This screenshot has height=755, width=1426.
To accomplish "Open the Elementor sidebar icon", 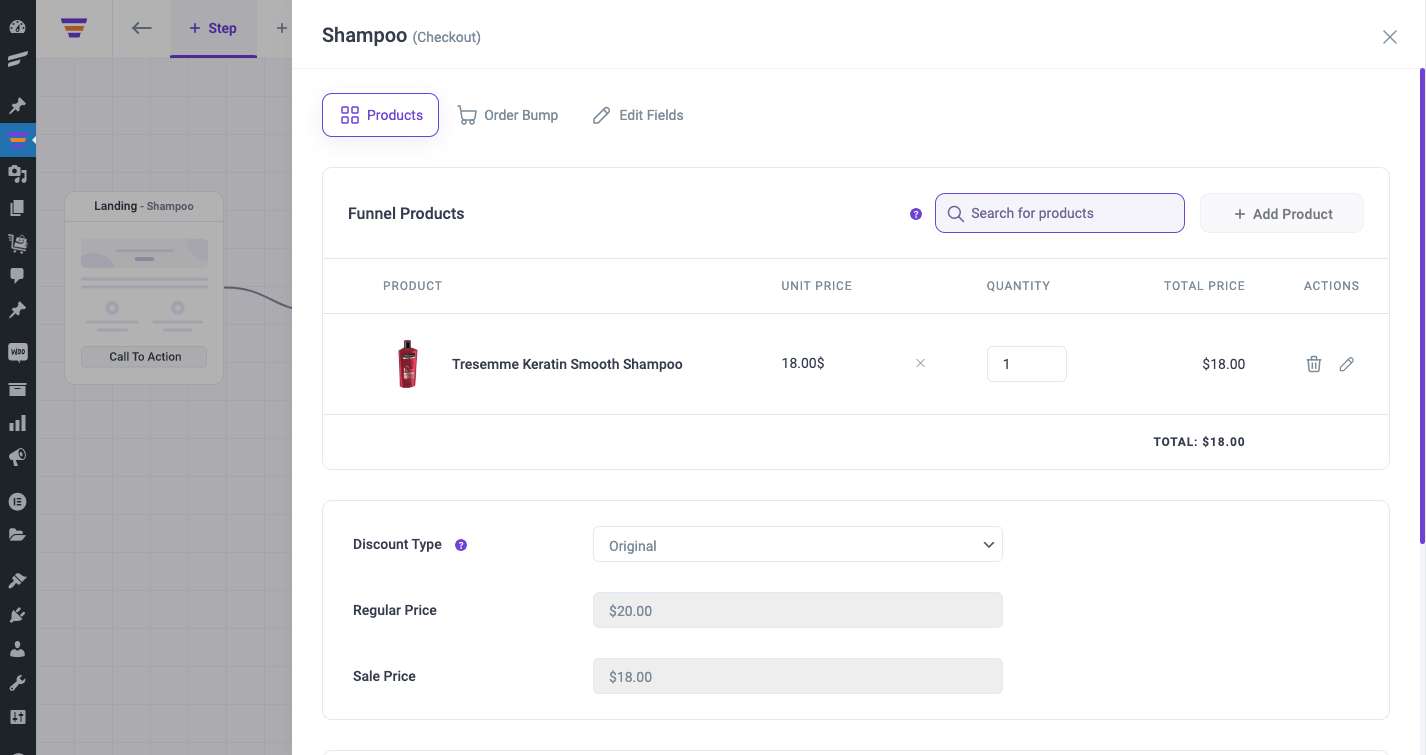I will click(x=17, y=501).
